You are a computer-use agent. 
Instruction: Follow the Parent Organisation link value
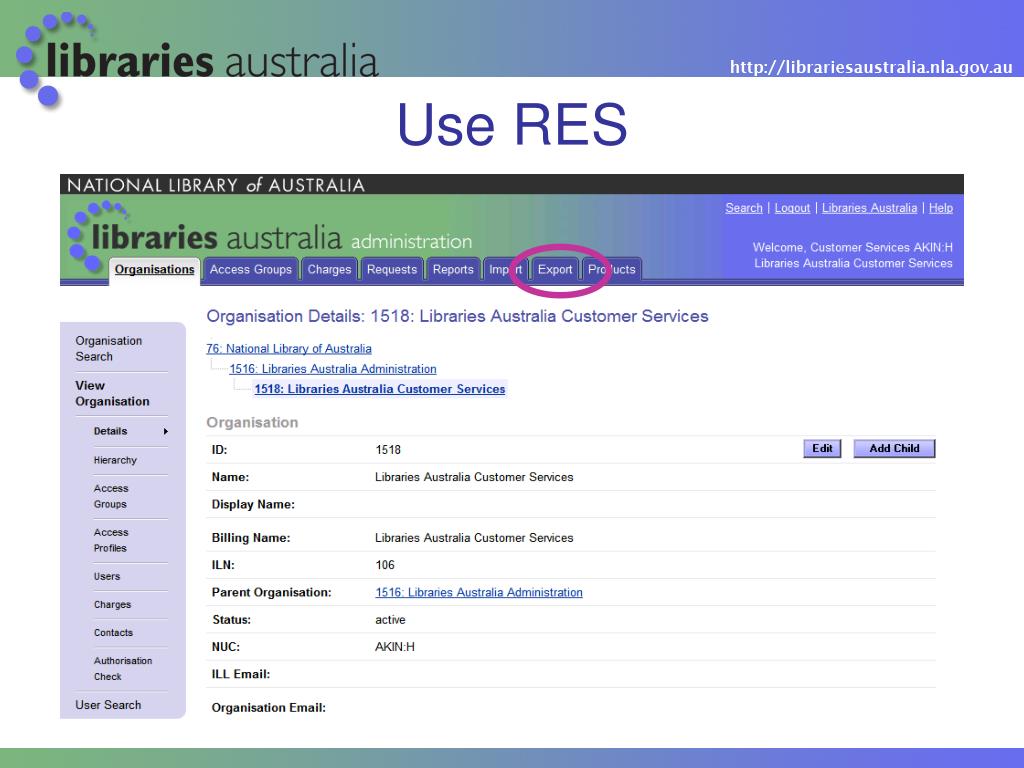pos(479,592)
